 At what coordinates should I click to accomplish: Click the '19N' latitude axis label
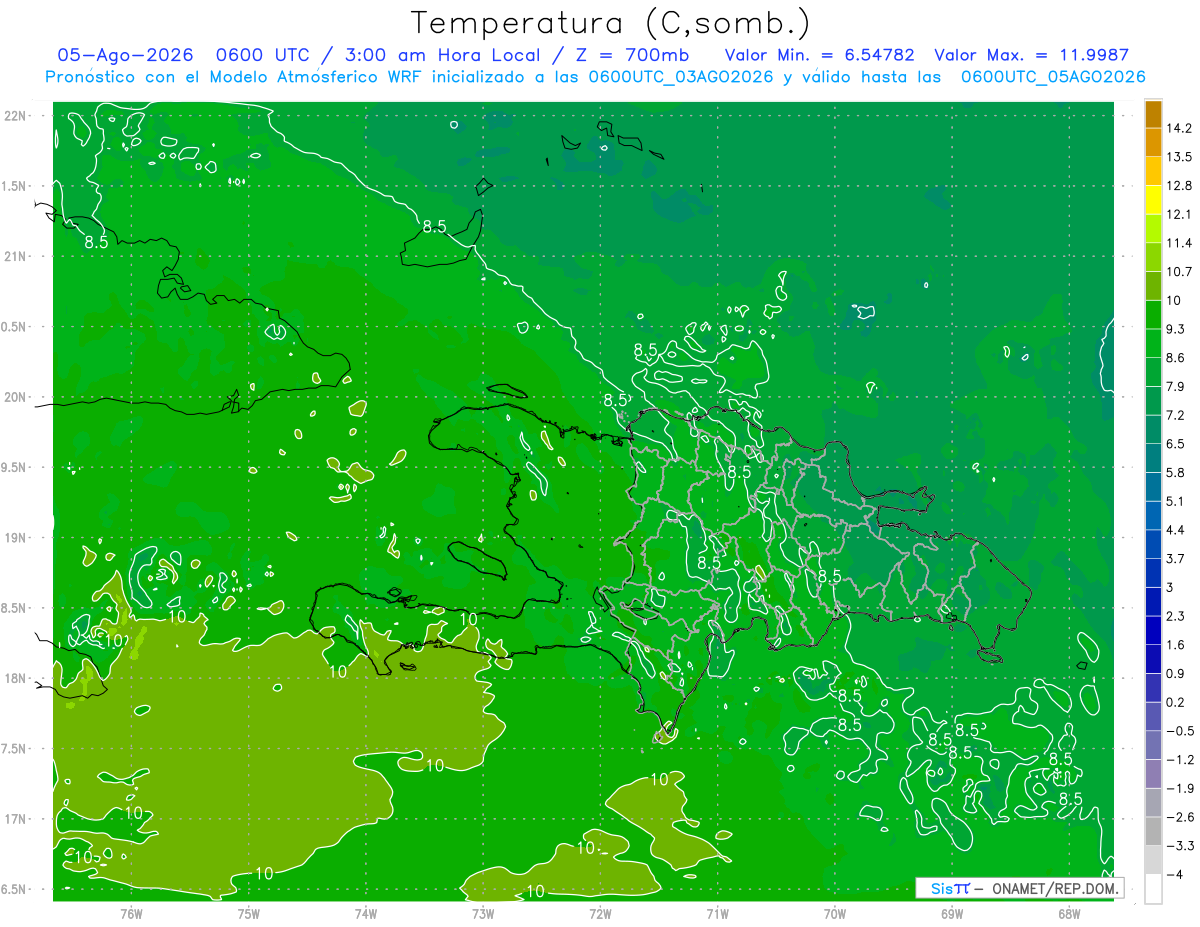tap(17, 538)
